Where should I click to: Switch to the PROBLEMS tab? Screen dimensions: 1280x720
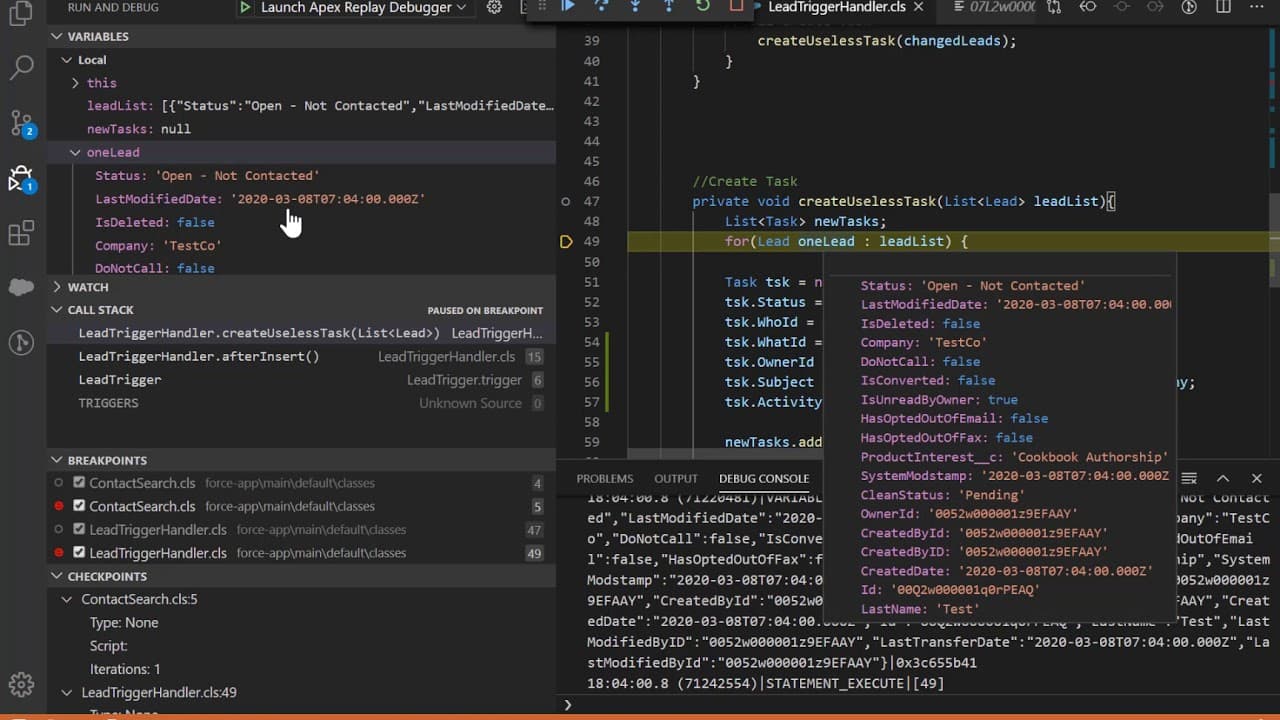pyautogui.click(x=604, y=478)
